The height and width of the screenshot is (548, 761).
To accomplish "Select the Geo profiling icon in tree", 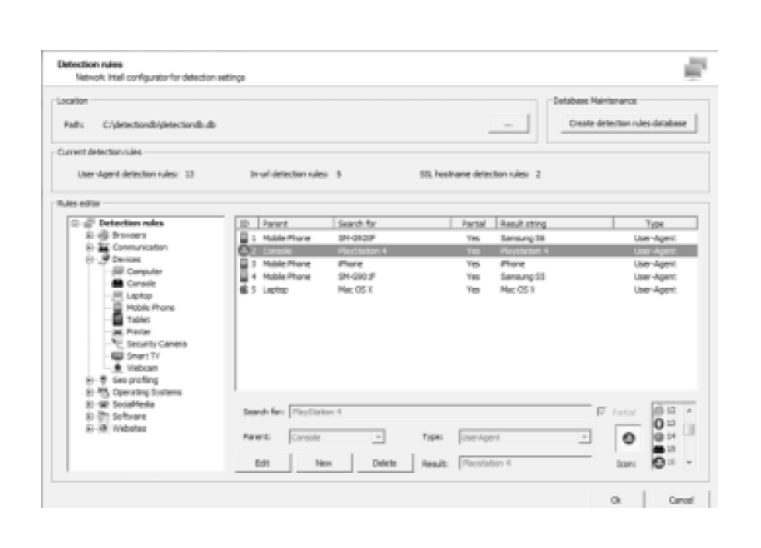I will [x=103, y=380].
